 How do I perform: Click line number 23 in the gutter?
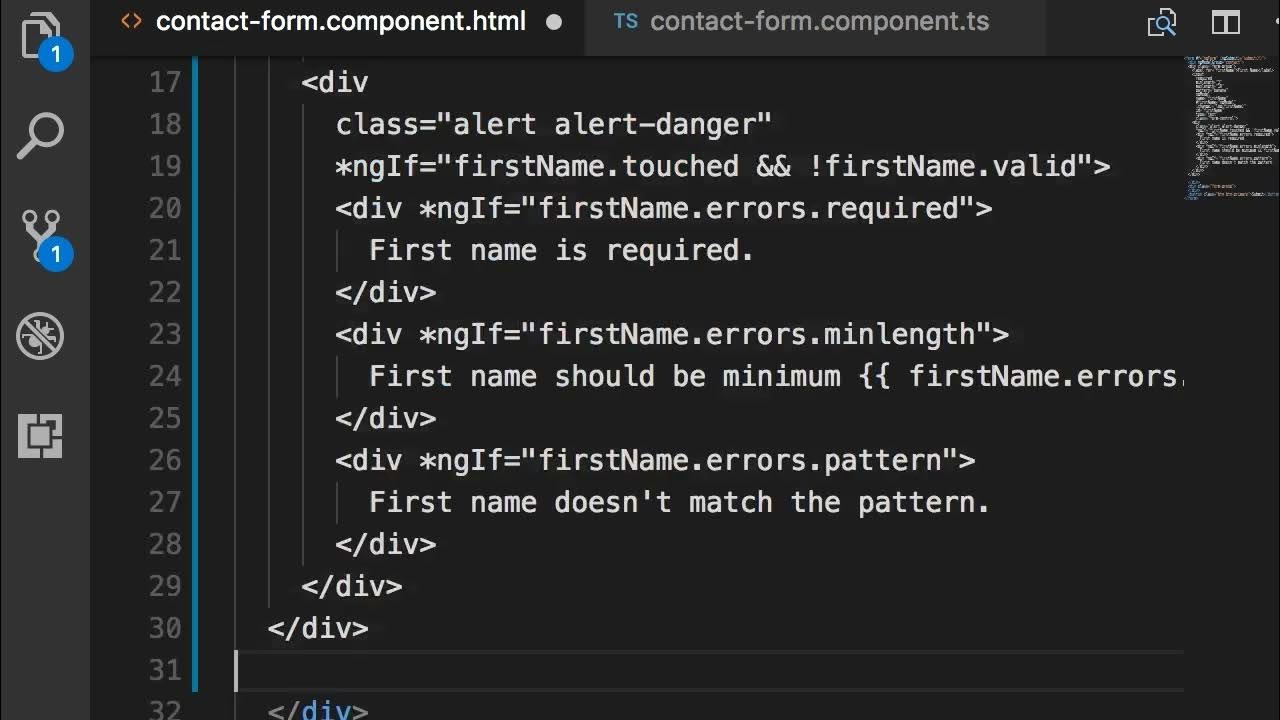click(165, 334)
